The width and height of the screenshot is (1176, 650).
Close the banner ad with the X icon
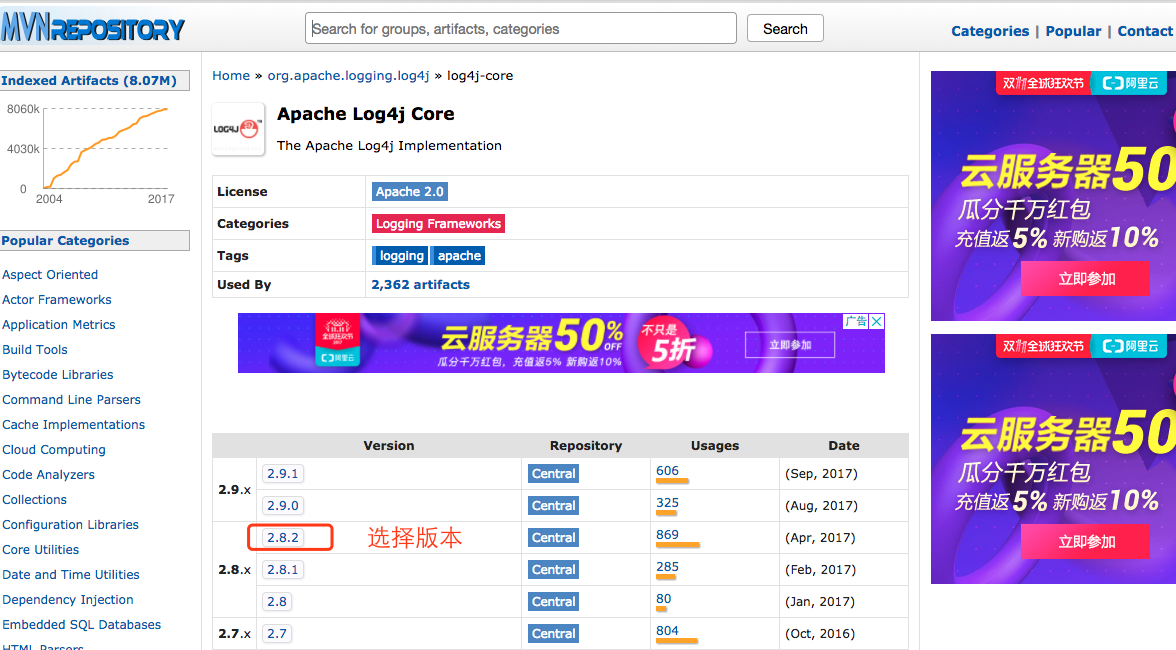coord(877,322)
